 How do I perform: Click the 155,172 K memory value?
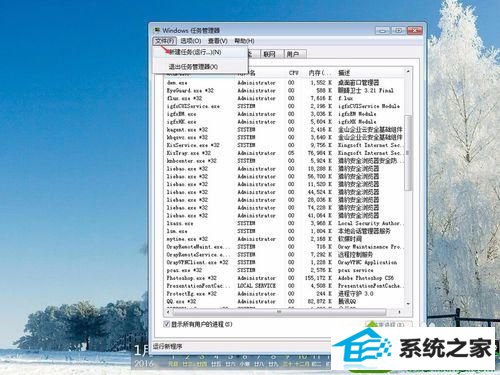[x=318, y=278]
